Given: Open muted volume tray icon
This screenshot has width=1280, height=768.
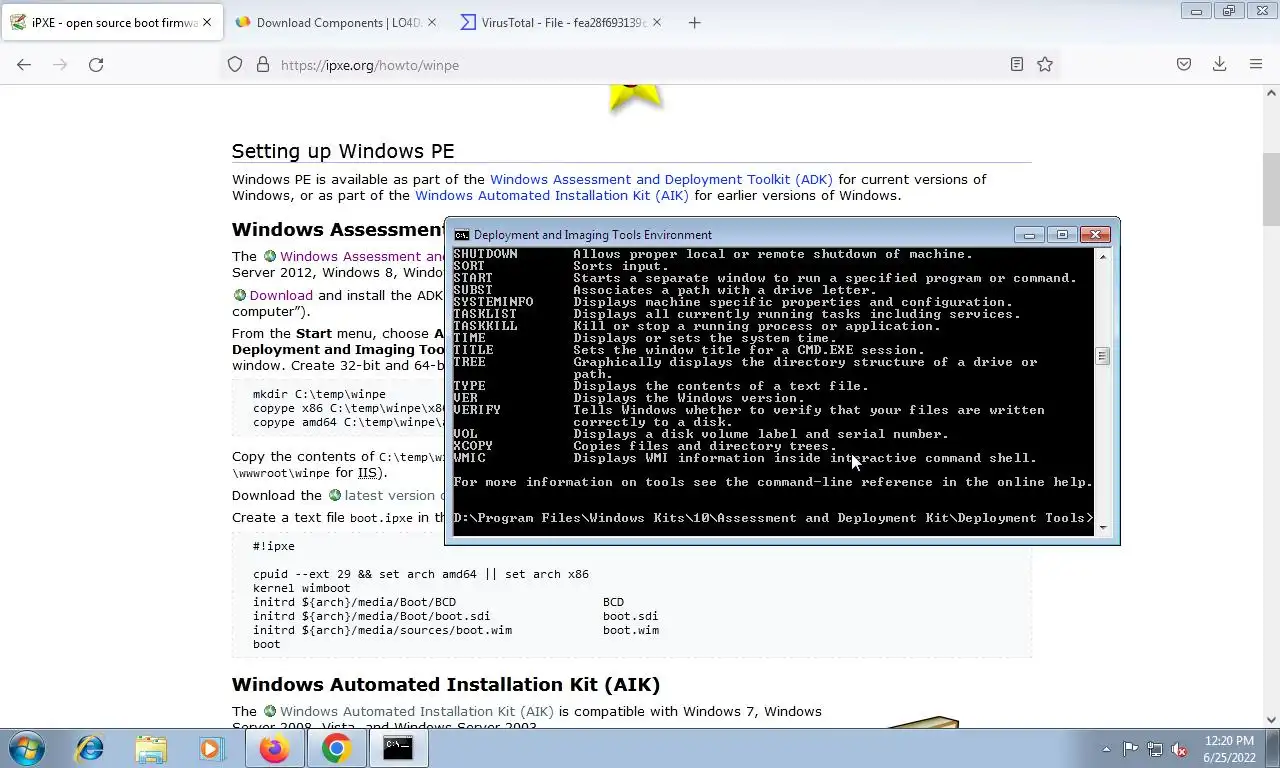Looking at the screenshot, I should (x=1180, y=749).
